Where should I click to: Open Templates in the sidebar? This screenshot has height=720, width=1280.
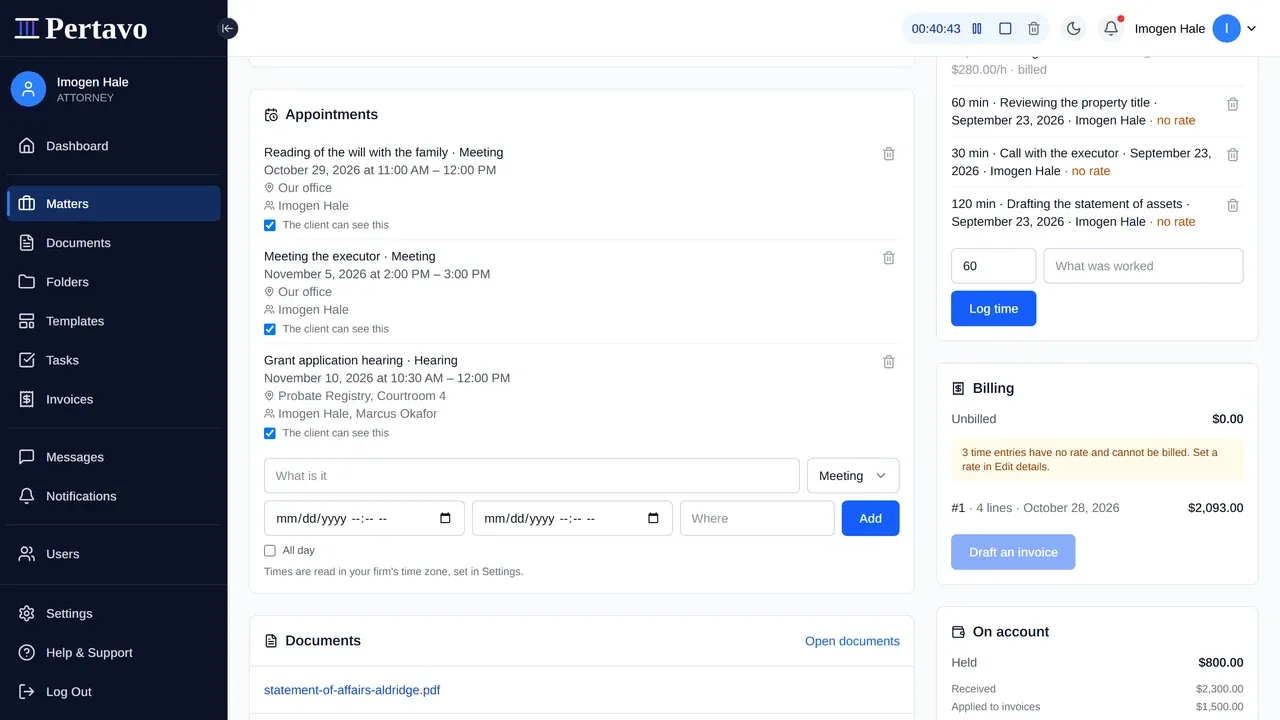[114, 321]
